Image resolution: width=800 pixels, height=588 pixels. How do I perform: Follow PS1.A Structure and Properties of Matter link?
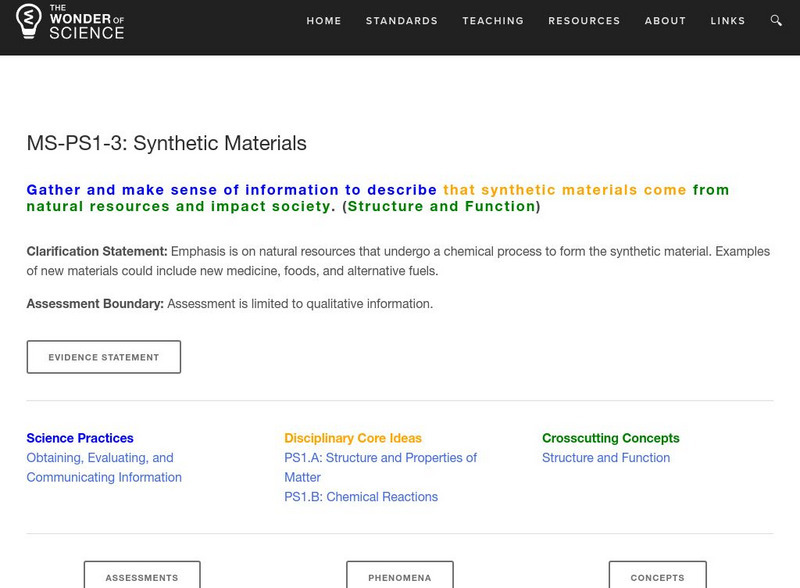coord(380,467)
